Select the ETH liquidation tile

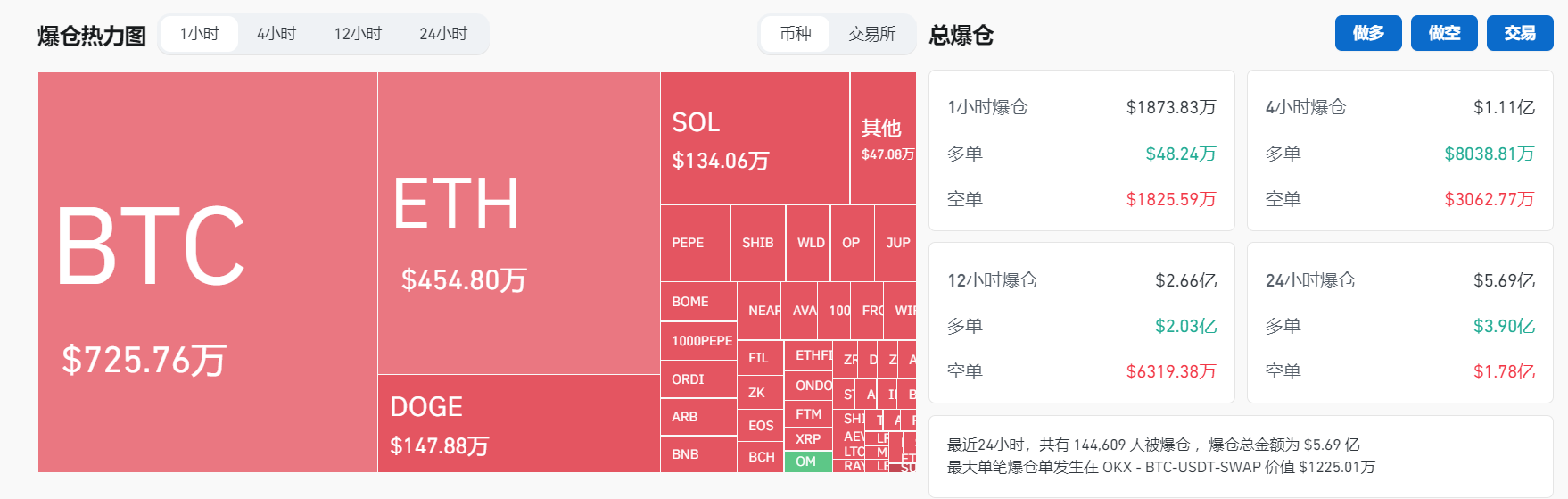pyautogui.click(x=518, y=223)
